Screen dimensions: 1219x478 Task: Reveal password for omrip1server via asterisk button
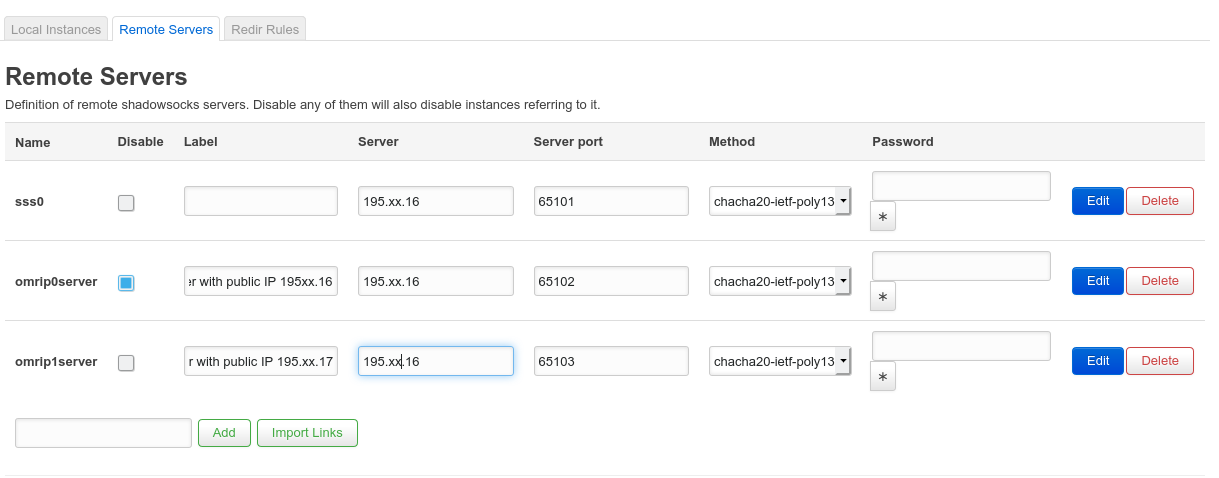882,376
